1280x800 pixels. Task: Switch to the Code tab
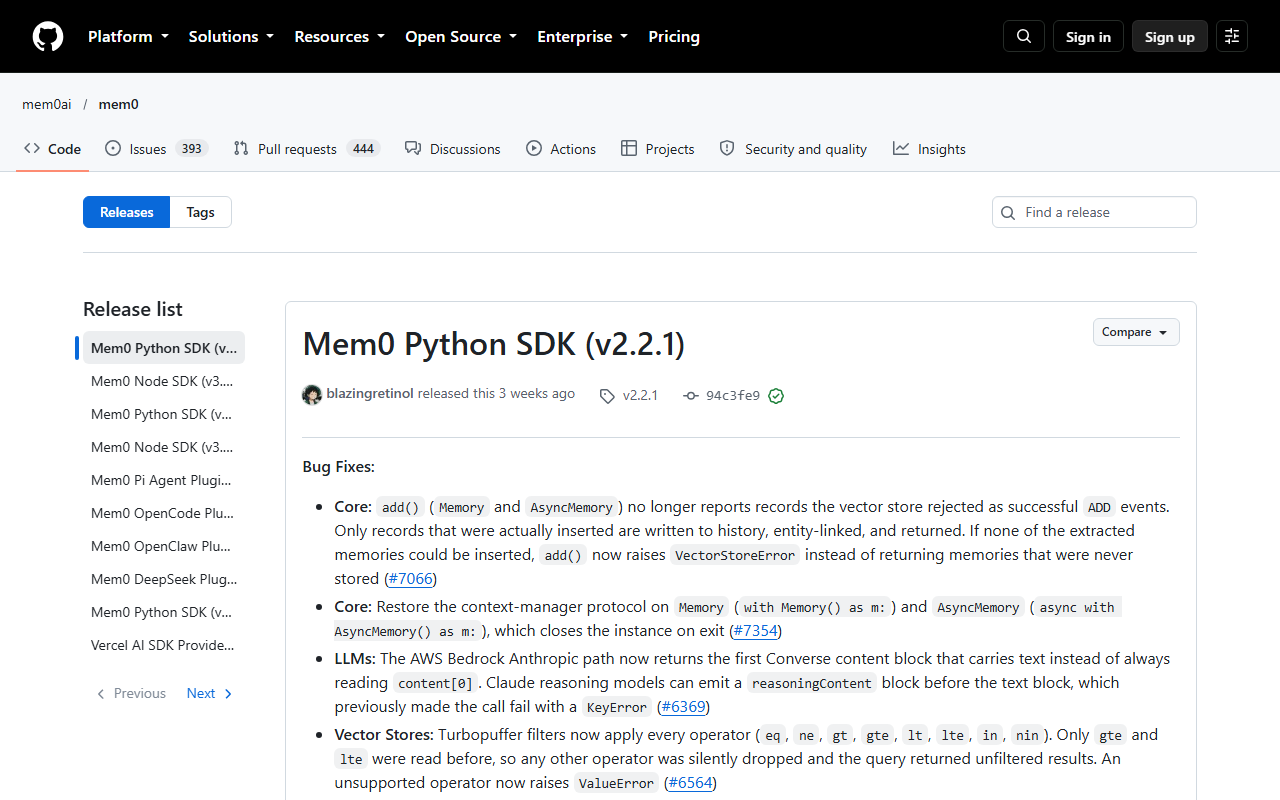(x=53, y=149)
